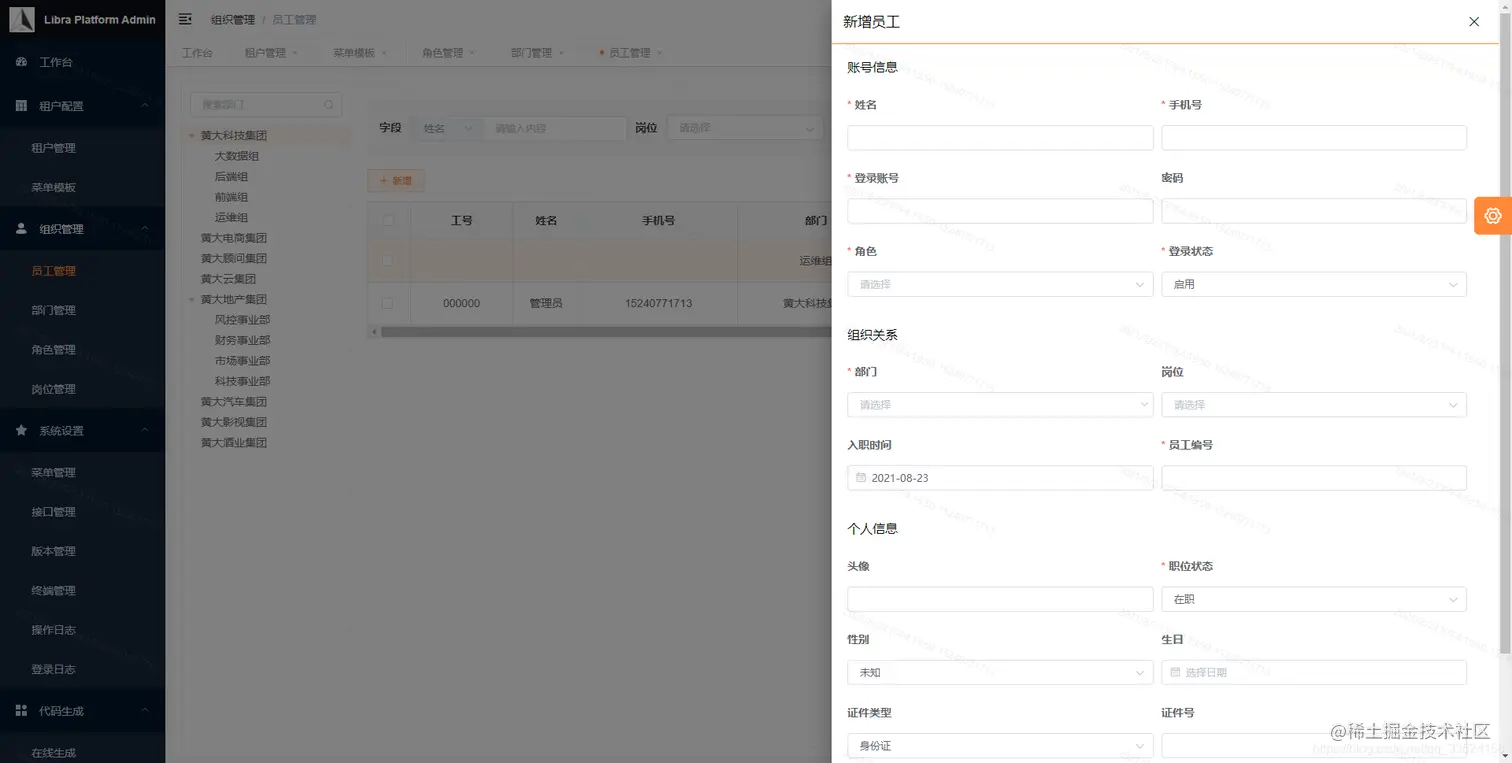Toggle the select-all checkbox in employee table

tap(389, 219)
